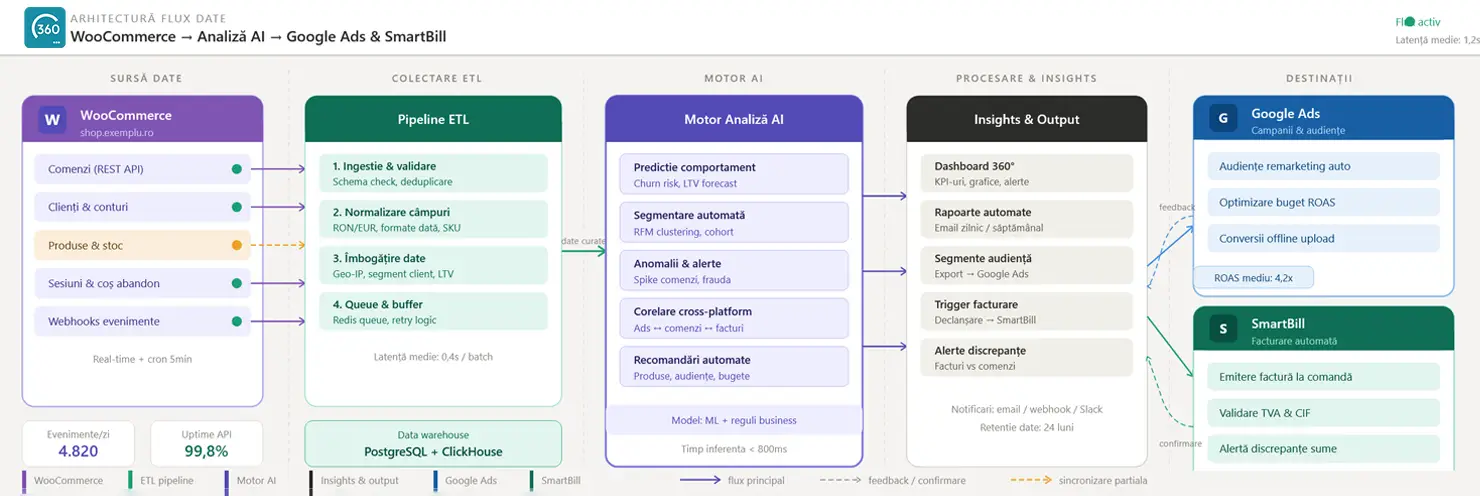Select Corelare cross-platform module
The width and height of the screenshot is (1480, 496).
pos(734,318)
